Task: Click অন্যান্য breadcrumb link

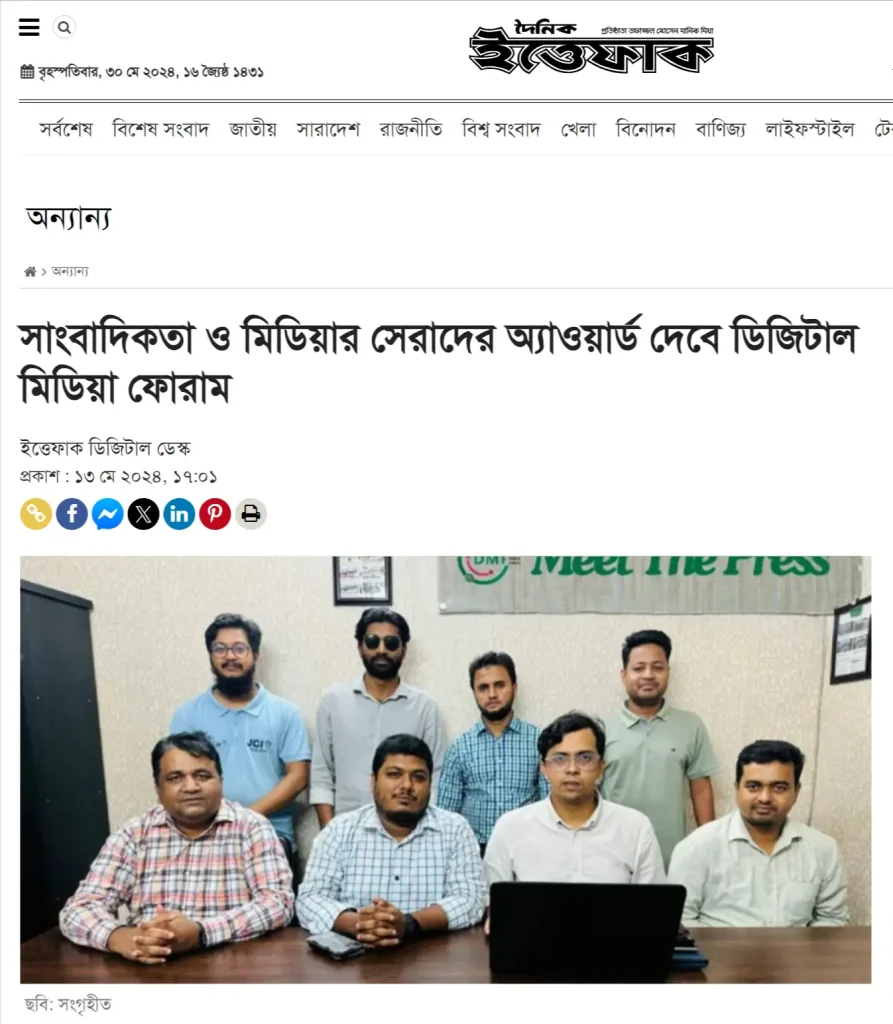Action: coord(70,272)
